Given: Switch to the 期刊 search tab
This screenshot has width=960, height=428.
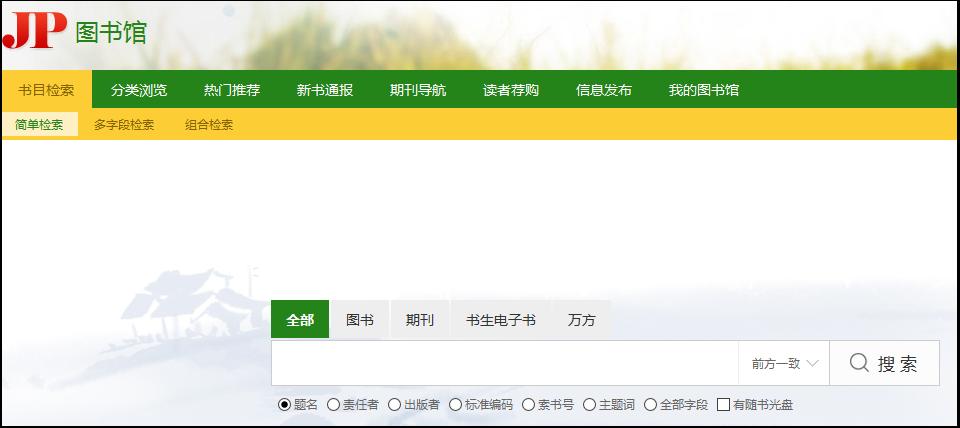Looking at the screenshot, I should click(x=420, y=320).
